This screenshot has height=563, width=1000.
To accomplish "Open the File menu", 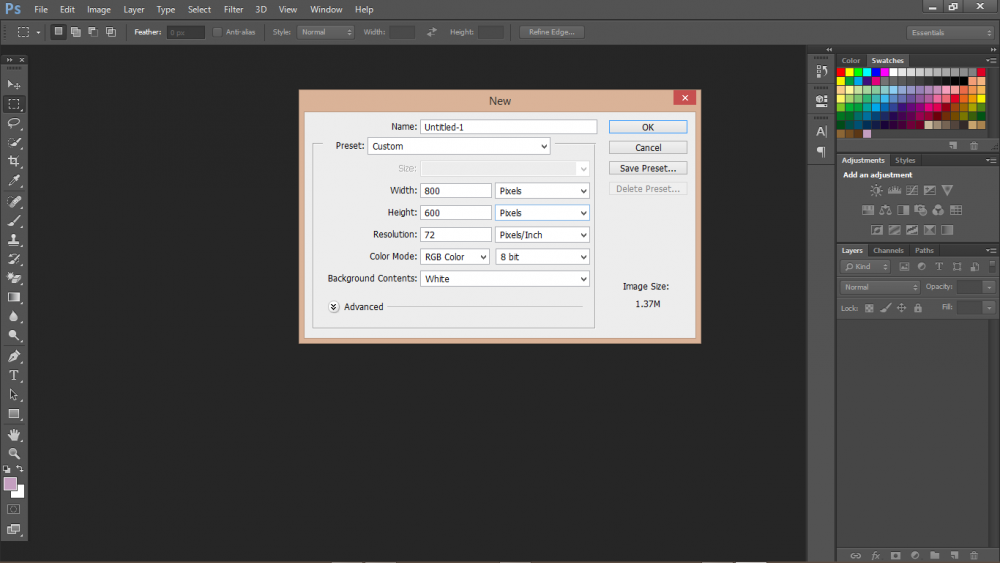I will [41, 10].
